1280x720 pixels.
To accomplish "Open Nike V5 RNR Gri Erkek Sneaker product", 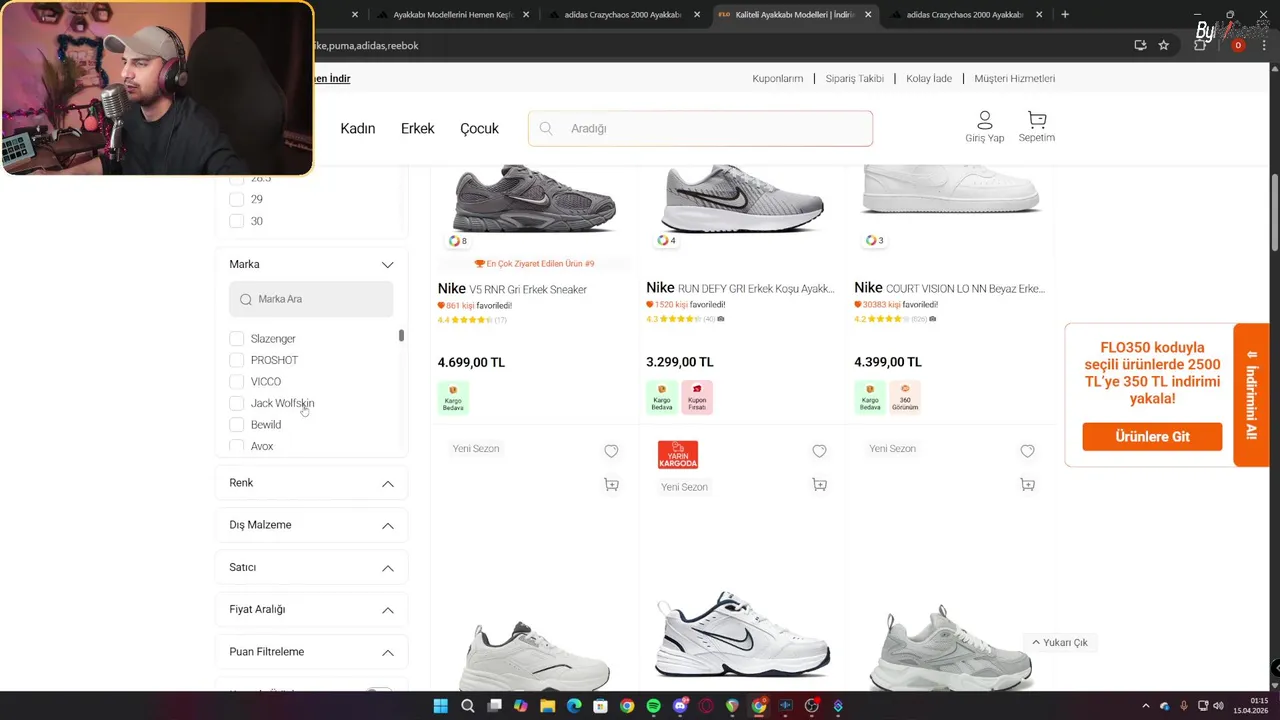I will 512,289.
